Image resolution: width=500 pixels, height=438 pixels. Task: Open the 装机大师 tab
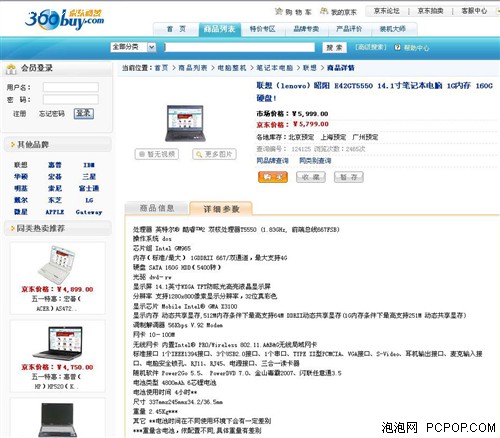tap(393, 29)
